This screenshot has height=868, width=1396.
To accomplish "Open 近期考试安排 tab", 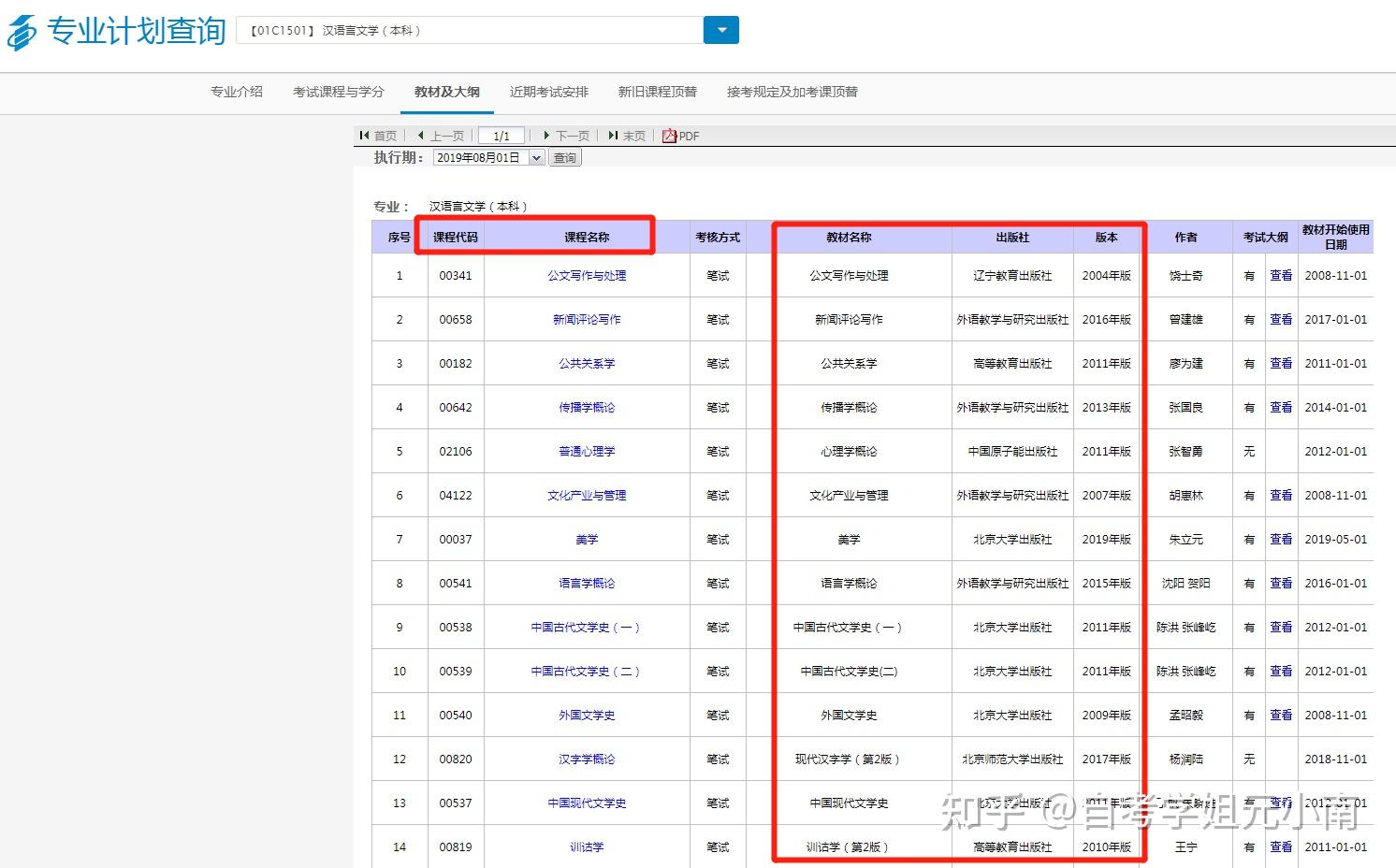I will (549, 92).
